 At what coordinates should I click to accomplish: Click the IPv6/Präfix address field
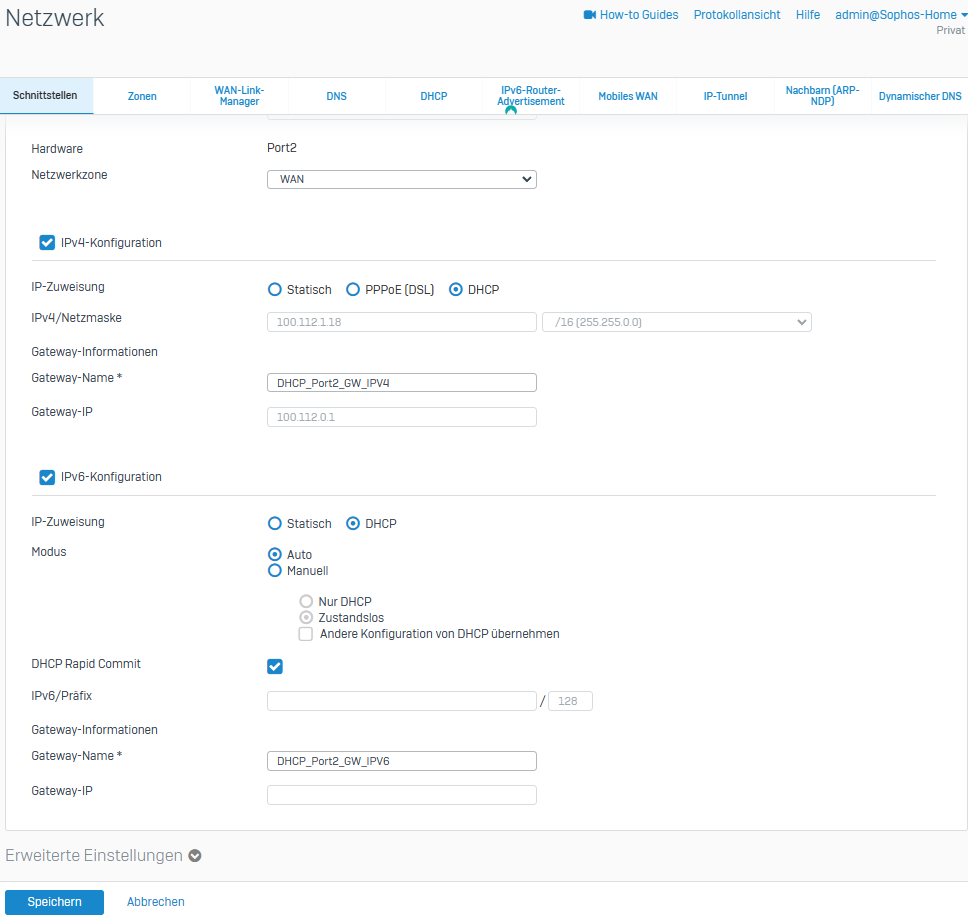point(402,701)
